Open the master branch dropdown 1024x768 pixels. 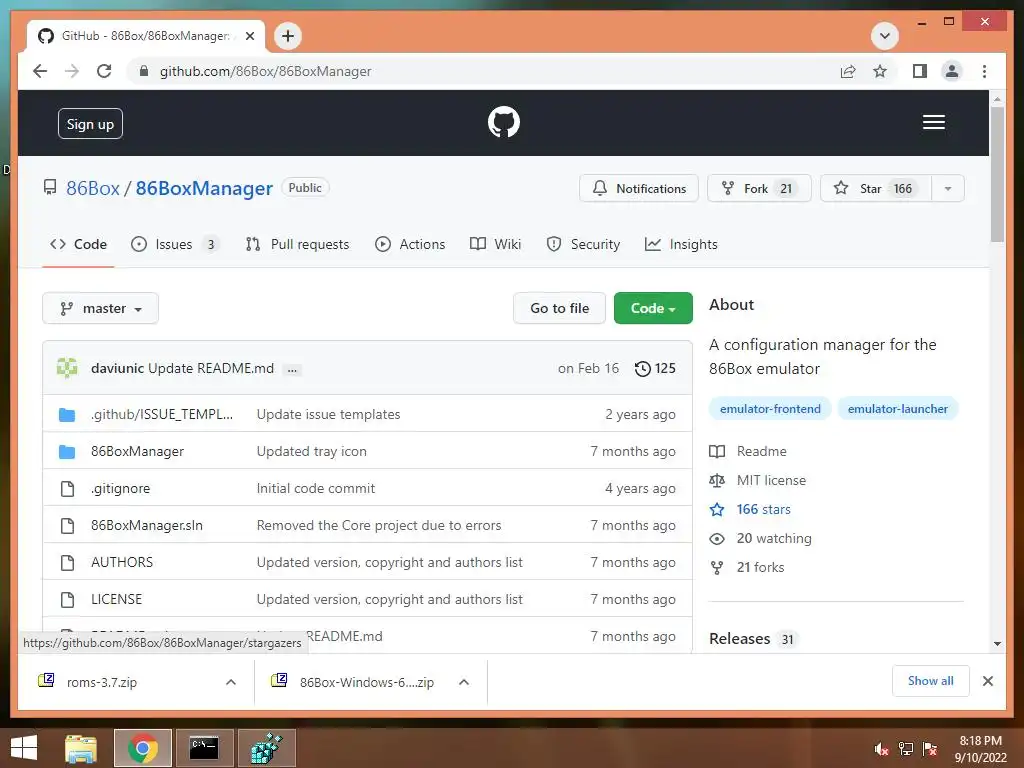pos(100,308)
